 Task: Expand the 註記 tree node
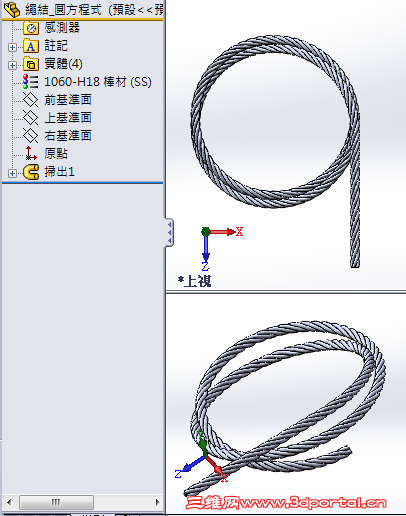click(x=12, y=47)
